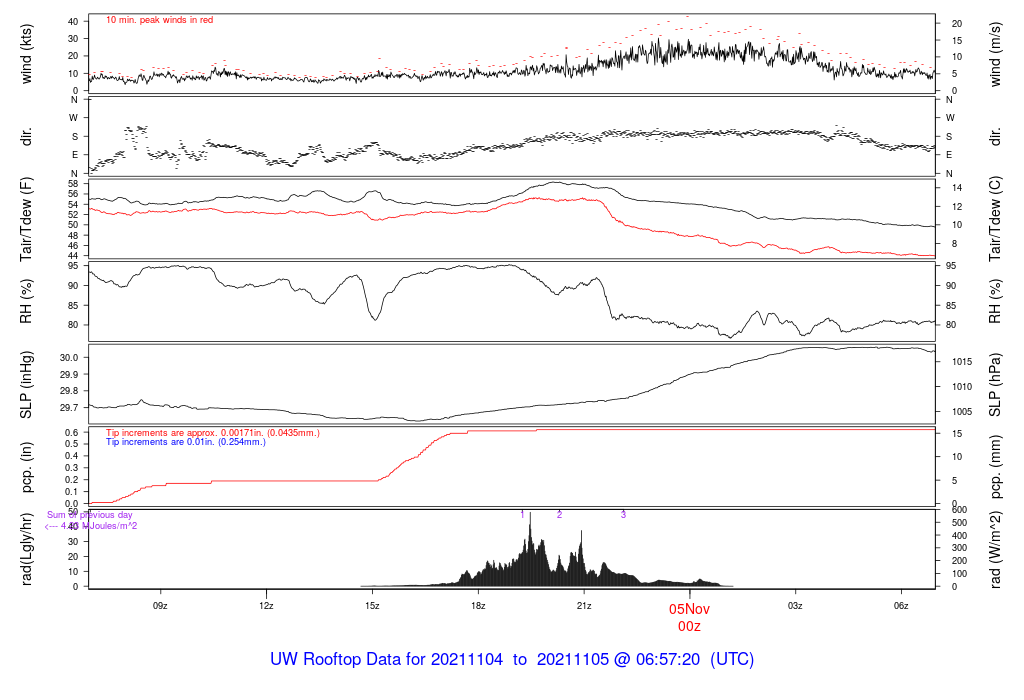This screenshot has height=700, width=1024.
Task: Click the 'SLP (inHg)' axis label
Action: (26, 385)
